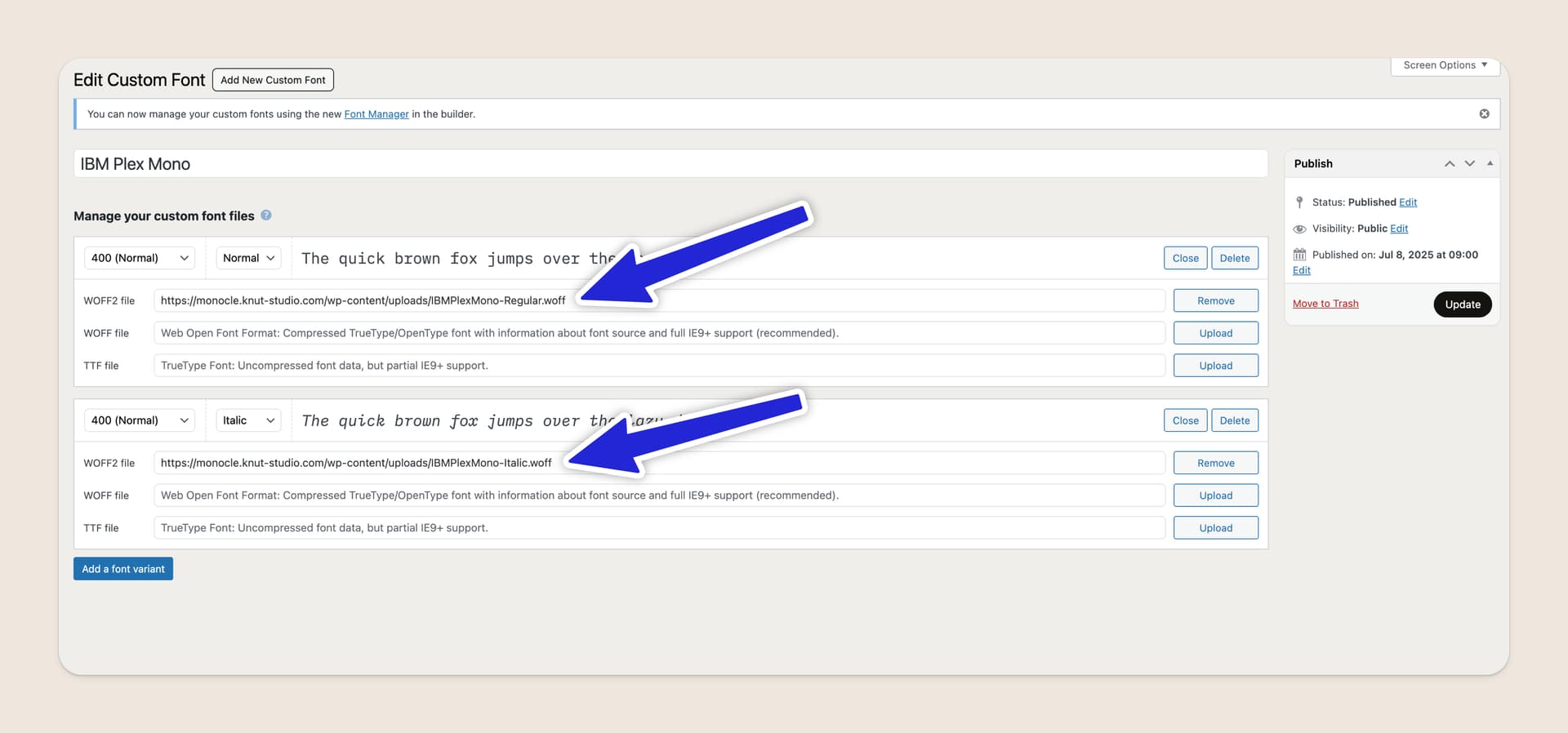Open style dropdown showing Italic
The width and height of the screenshot is (1568, 733).
click(x=248, y=420)
